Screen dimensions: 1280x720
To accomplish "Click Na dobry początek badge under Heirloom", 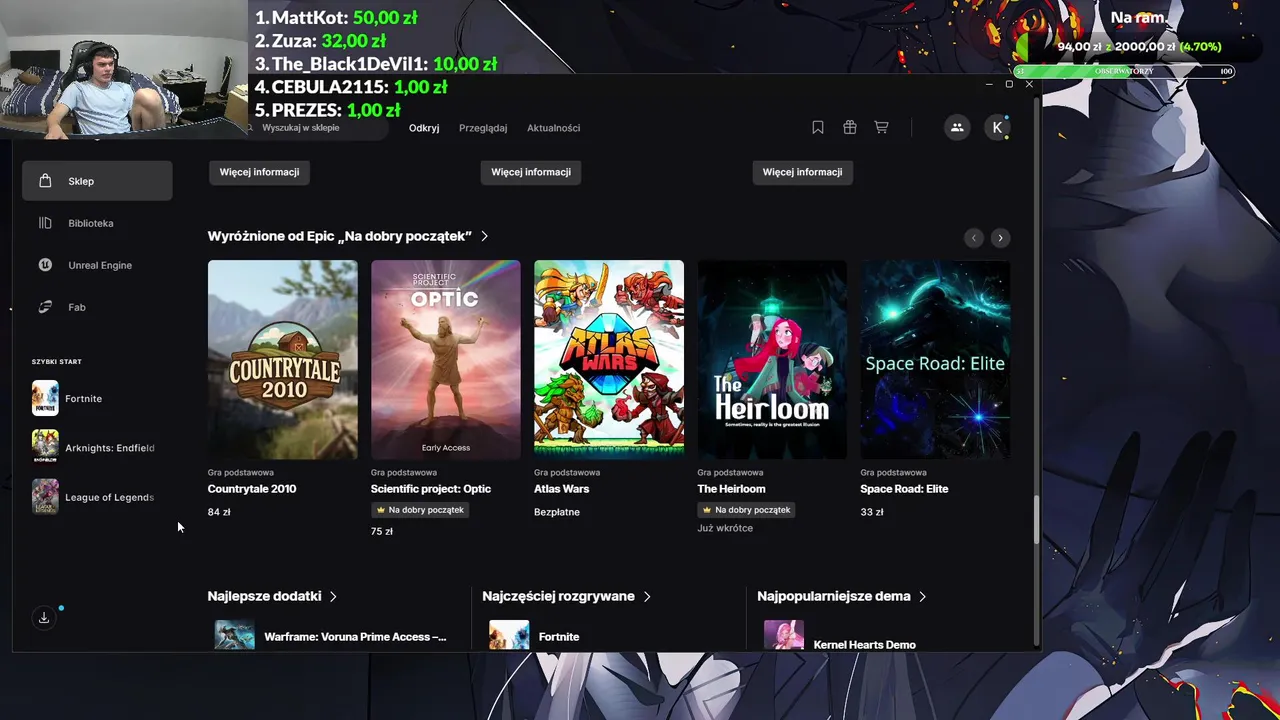I will point(747,510).
